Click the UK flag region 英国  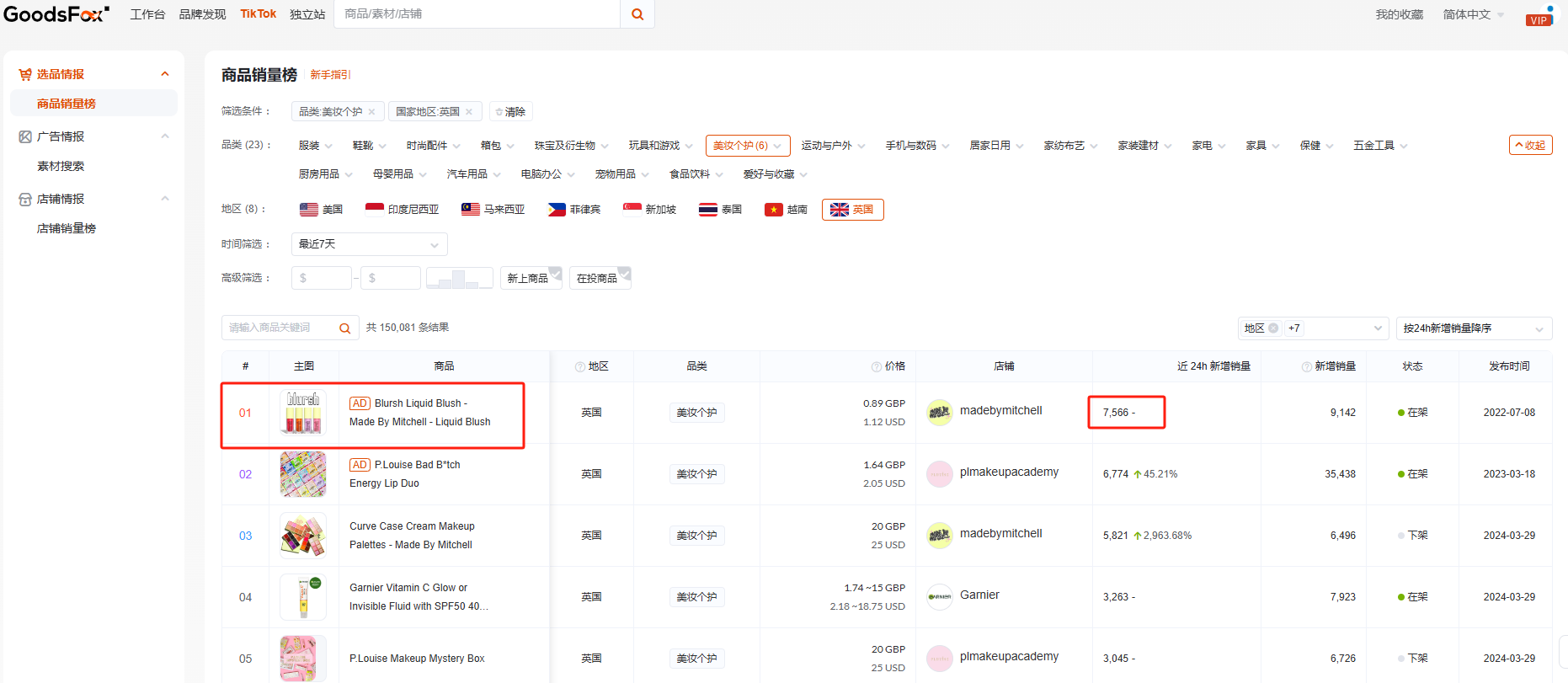852,210
